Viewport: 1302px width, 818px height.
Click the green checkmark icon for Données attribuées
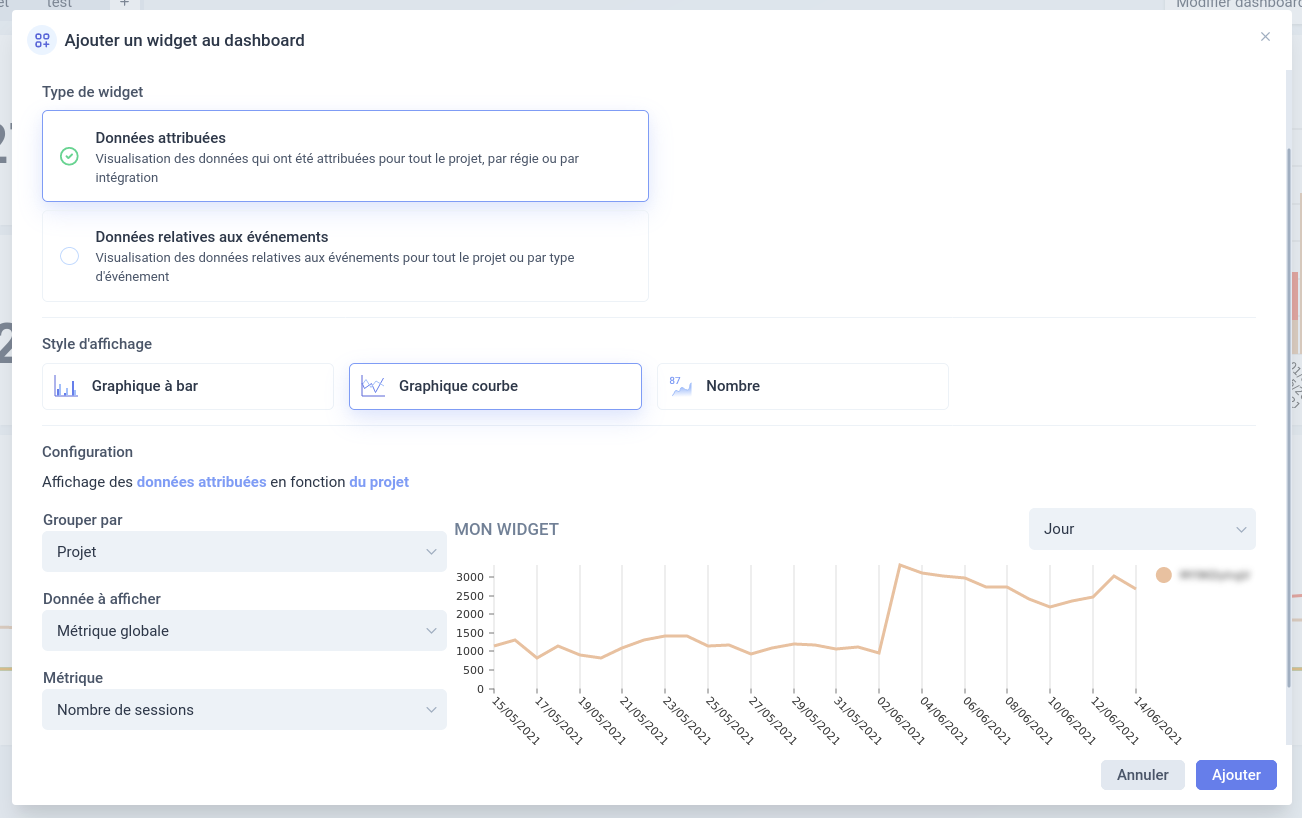(69, 156)
